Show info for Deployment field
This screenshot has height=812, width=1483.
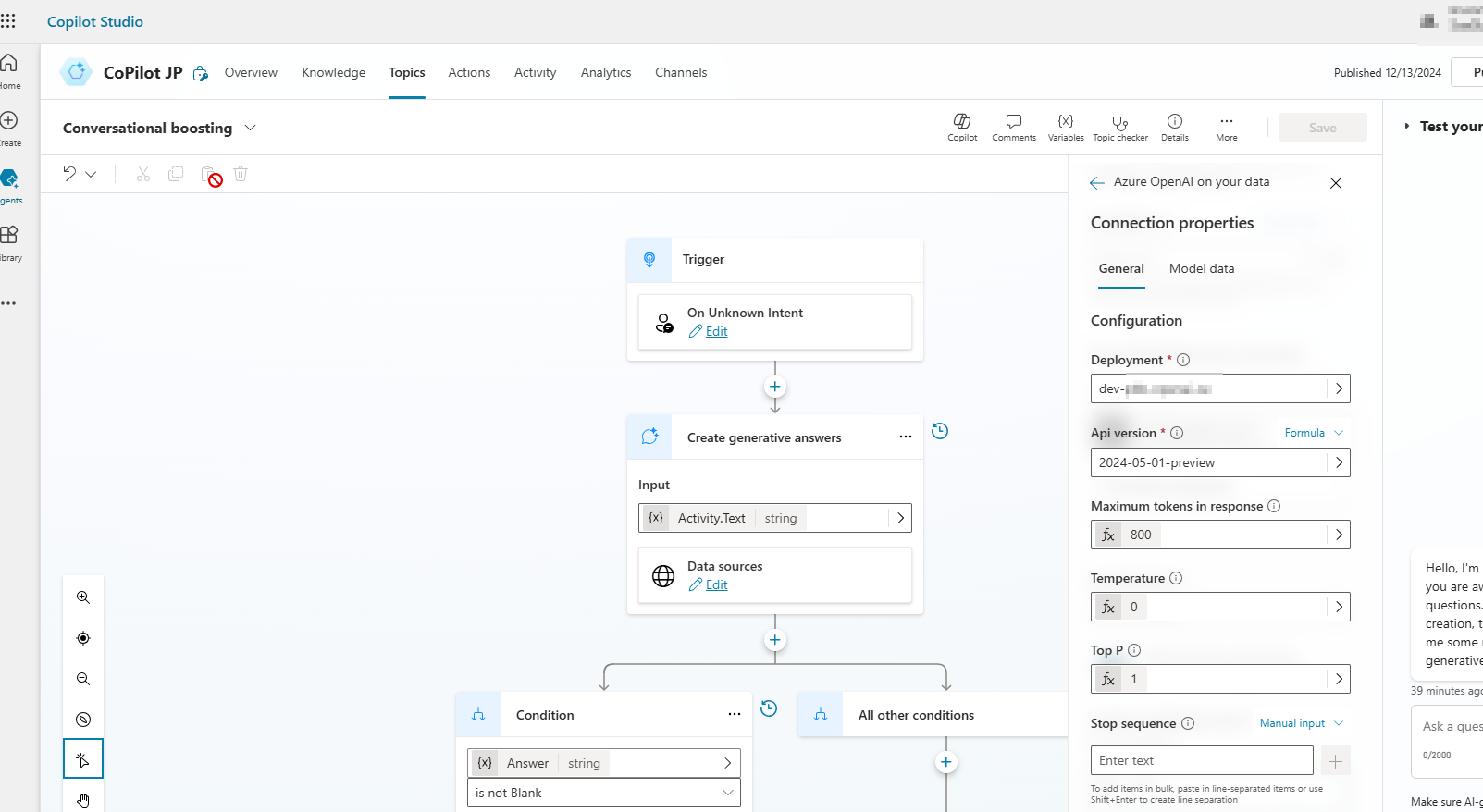click(1183, 360)
